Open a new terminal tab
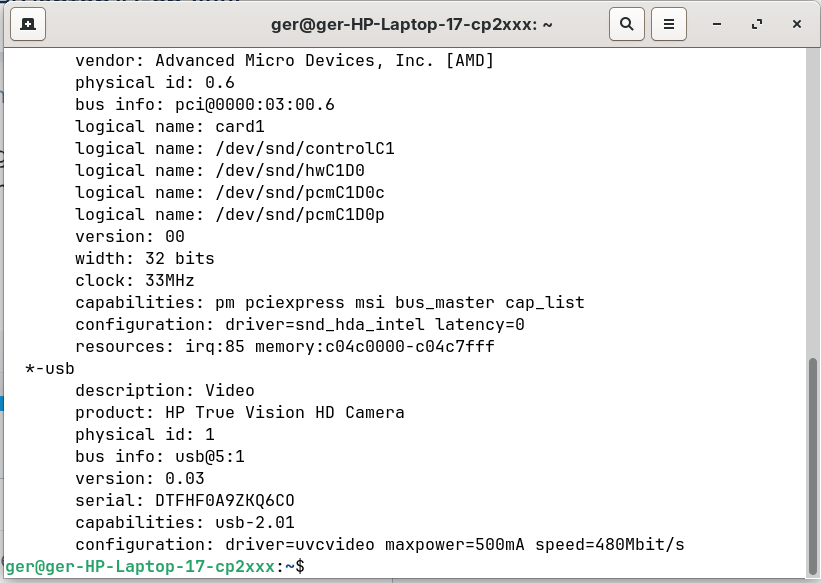 pos(28,23)
